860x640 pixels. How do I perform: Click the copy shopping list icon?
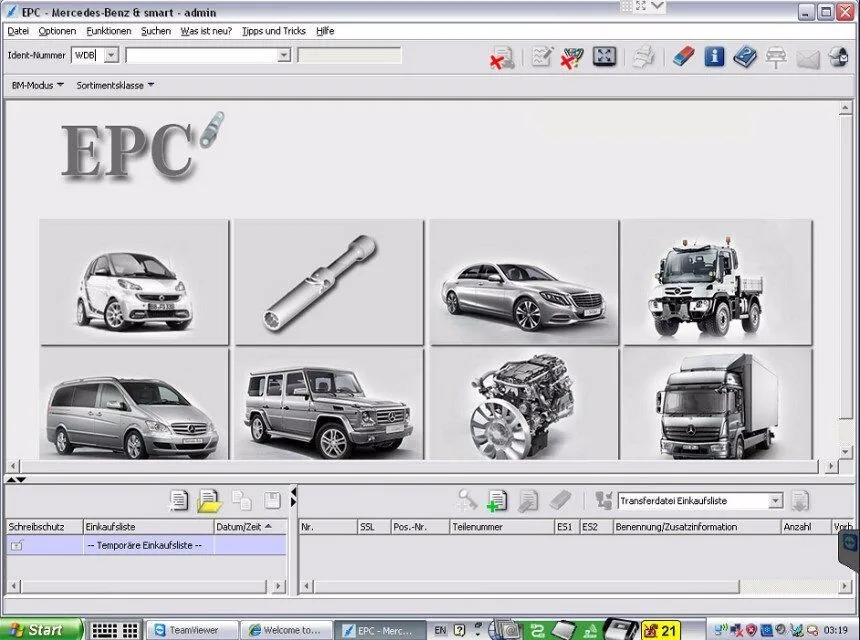pos(241,500)
